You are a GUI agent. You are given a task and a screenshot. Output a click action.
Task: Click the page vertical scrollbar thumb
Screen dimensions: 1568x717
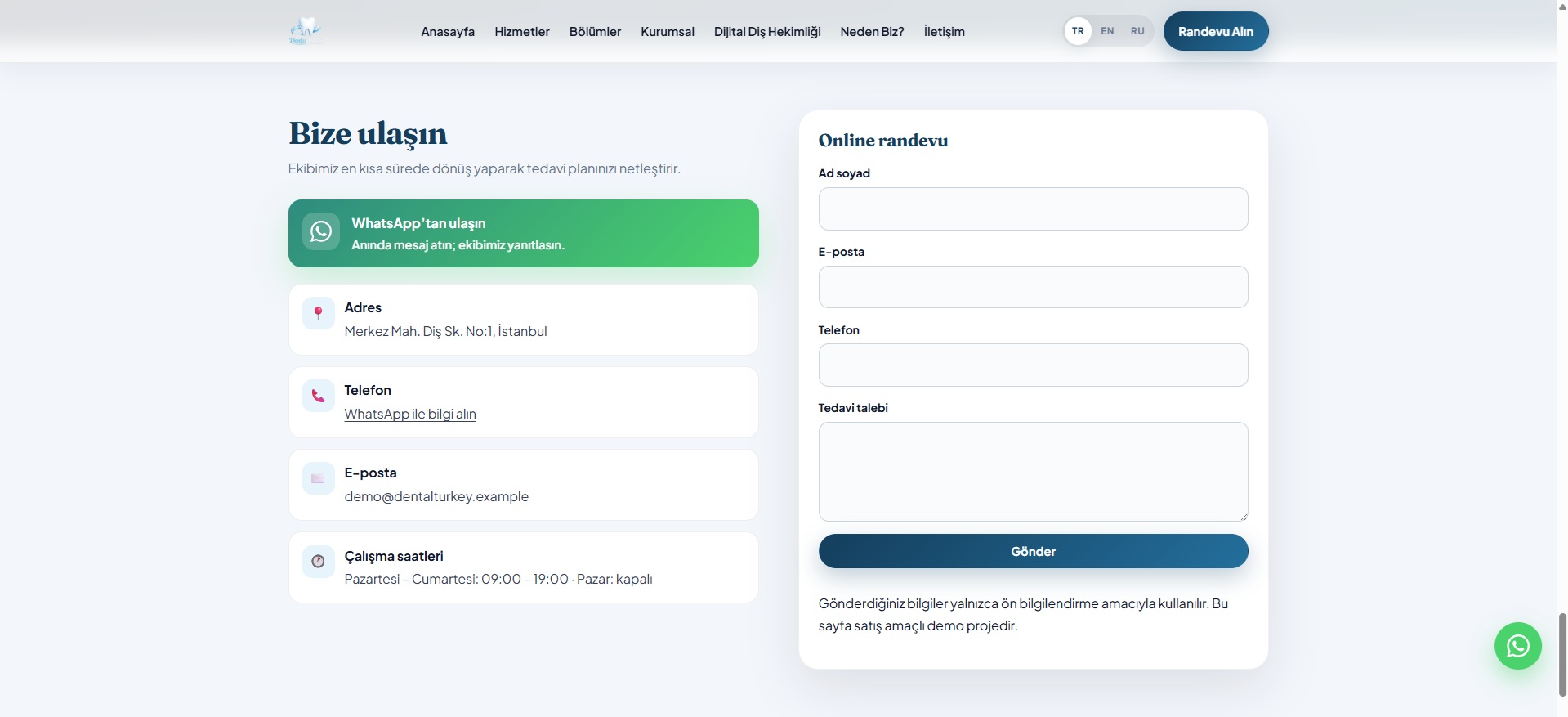point(1562,654)
